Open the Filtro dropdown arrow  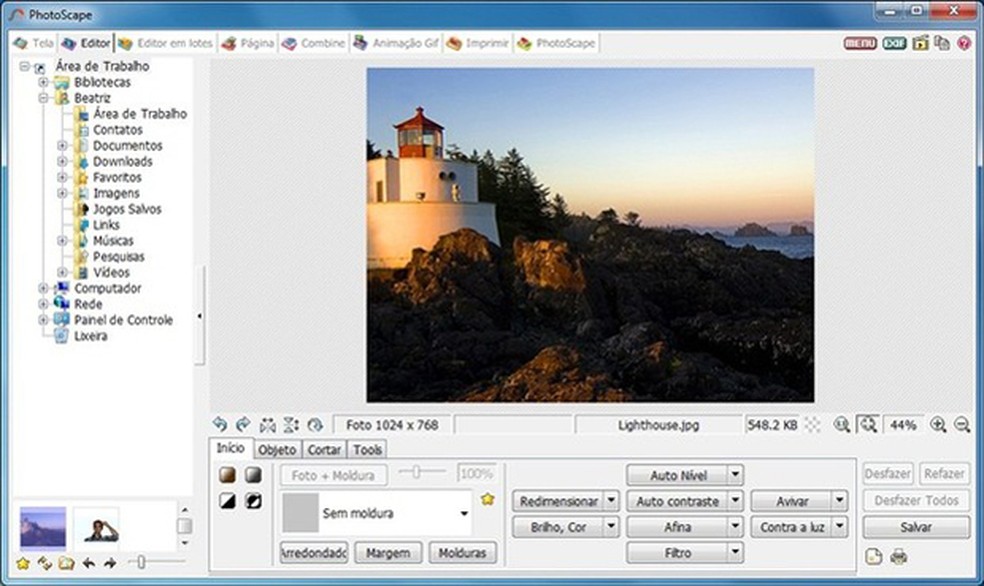point(736,552)
